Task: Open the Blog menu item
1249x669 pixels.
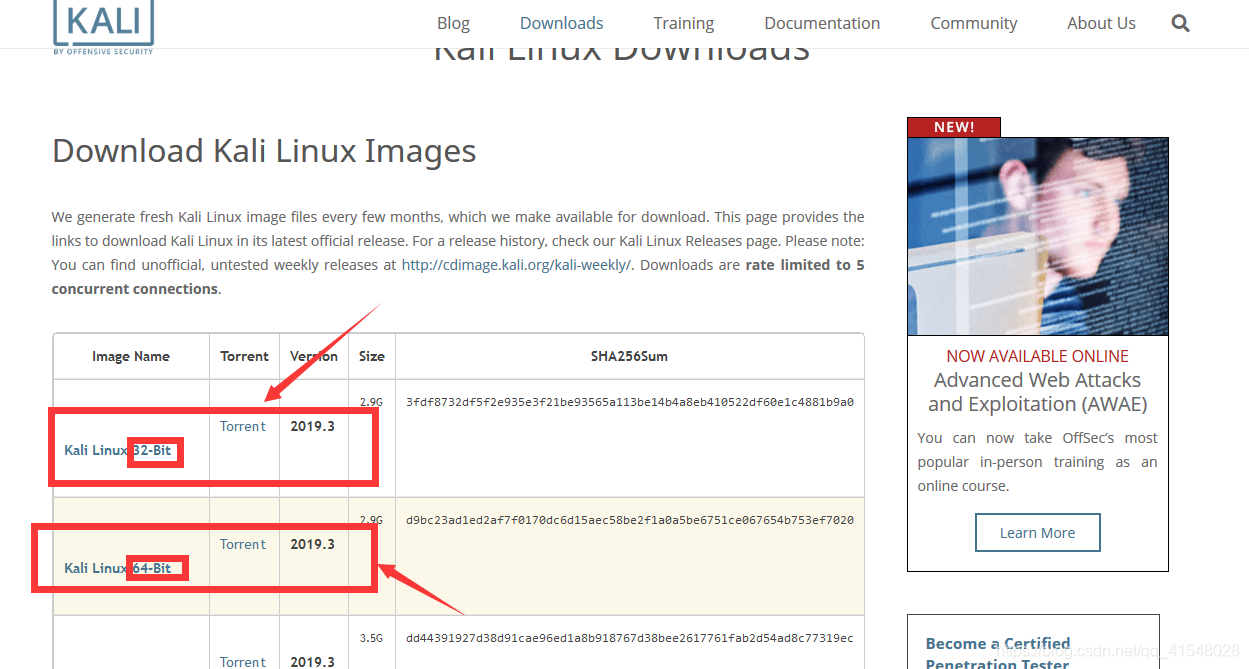Action: tap(453, 23)
